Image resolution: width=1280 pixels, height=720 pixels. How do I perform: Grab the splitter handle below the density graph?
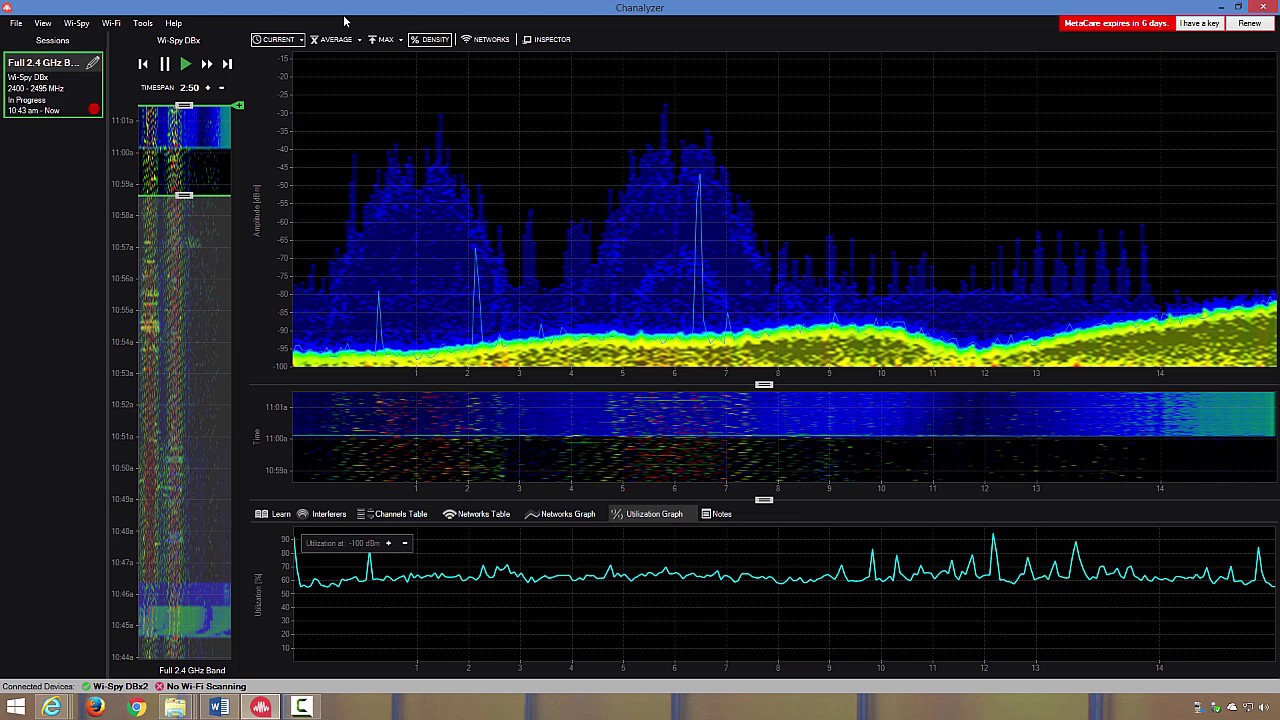pos(764,384)
